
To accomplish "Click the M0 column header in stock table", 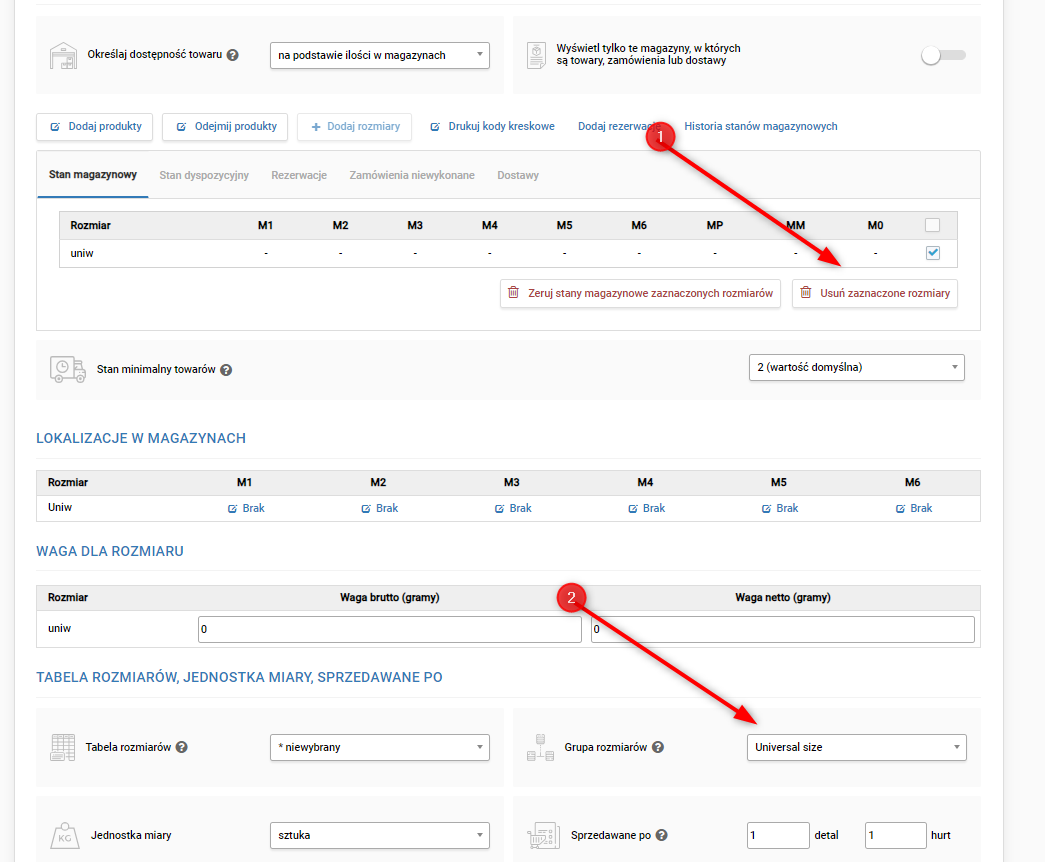I will [875, 225].
